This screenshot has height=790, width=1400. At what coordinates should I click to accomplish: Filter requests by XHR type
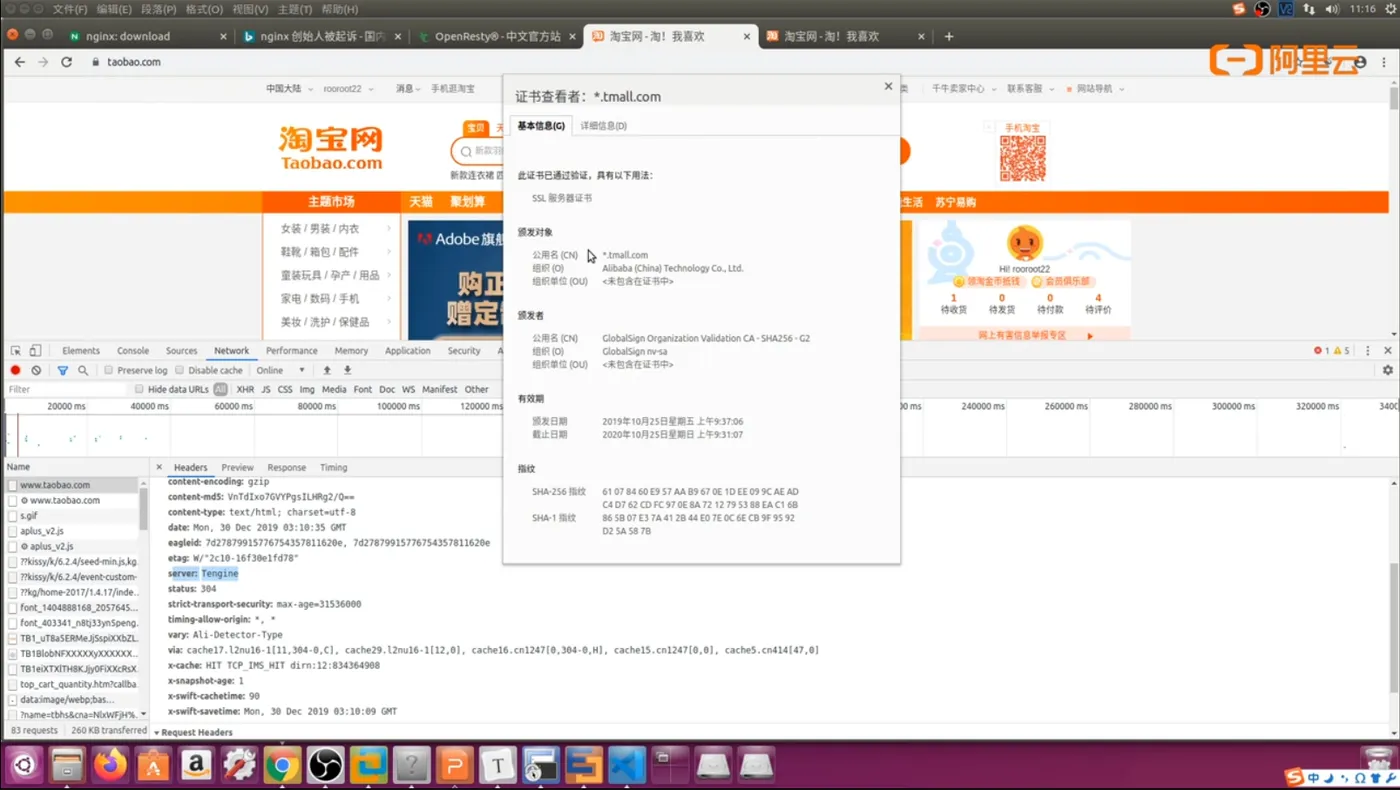245,389
